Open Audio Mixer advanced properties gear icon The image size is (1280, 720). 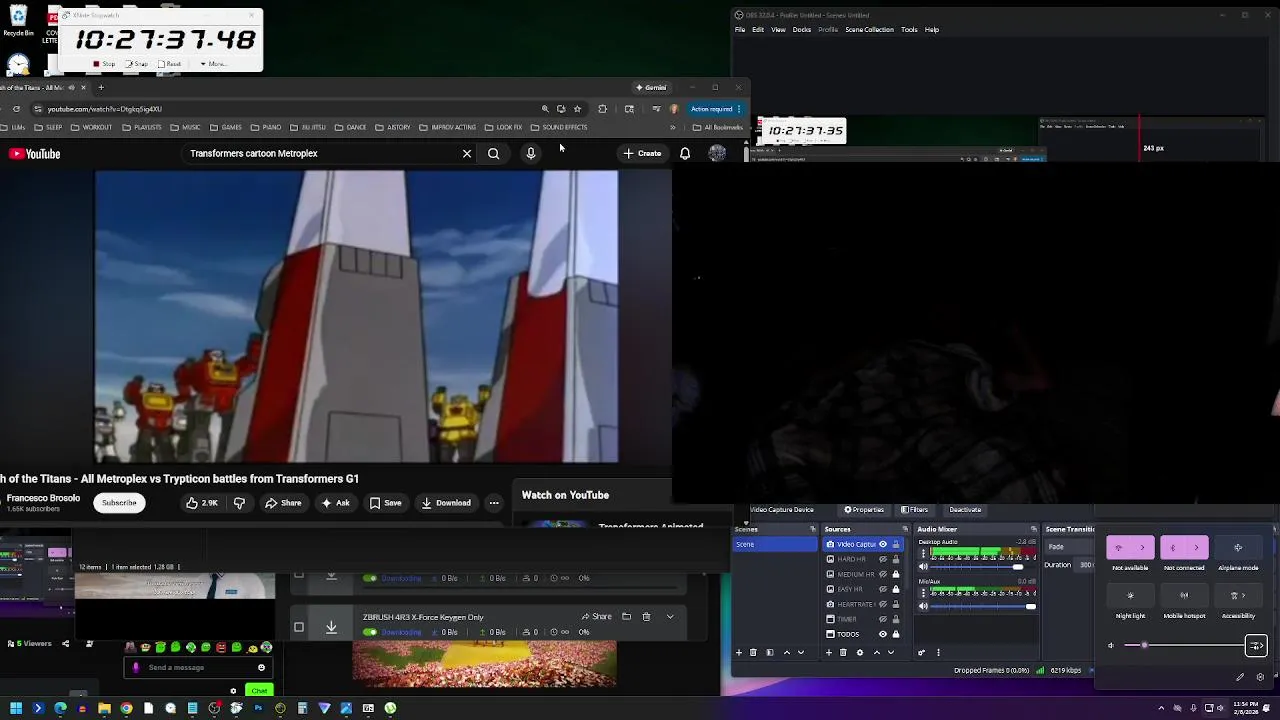[922, 653]
